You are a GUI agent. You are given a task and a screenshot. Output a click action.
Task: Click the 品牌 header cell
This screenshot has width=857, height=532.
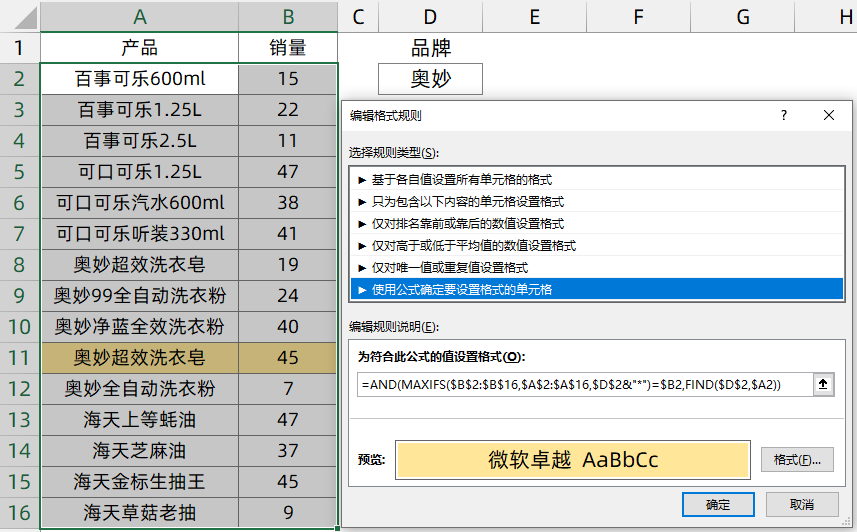pos(430,48)
